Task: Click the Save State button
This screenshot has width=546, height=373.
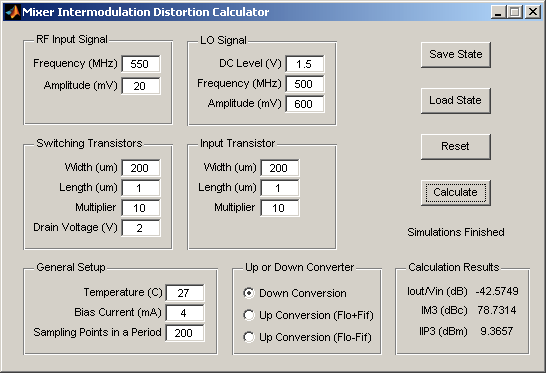Action: click(455, 55)
